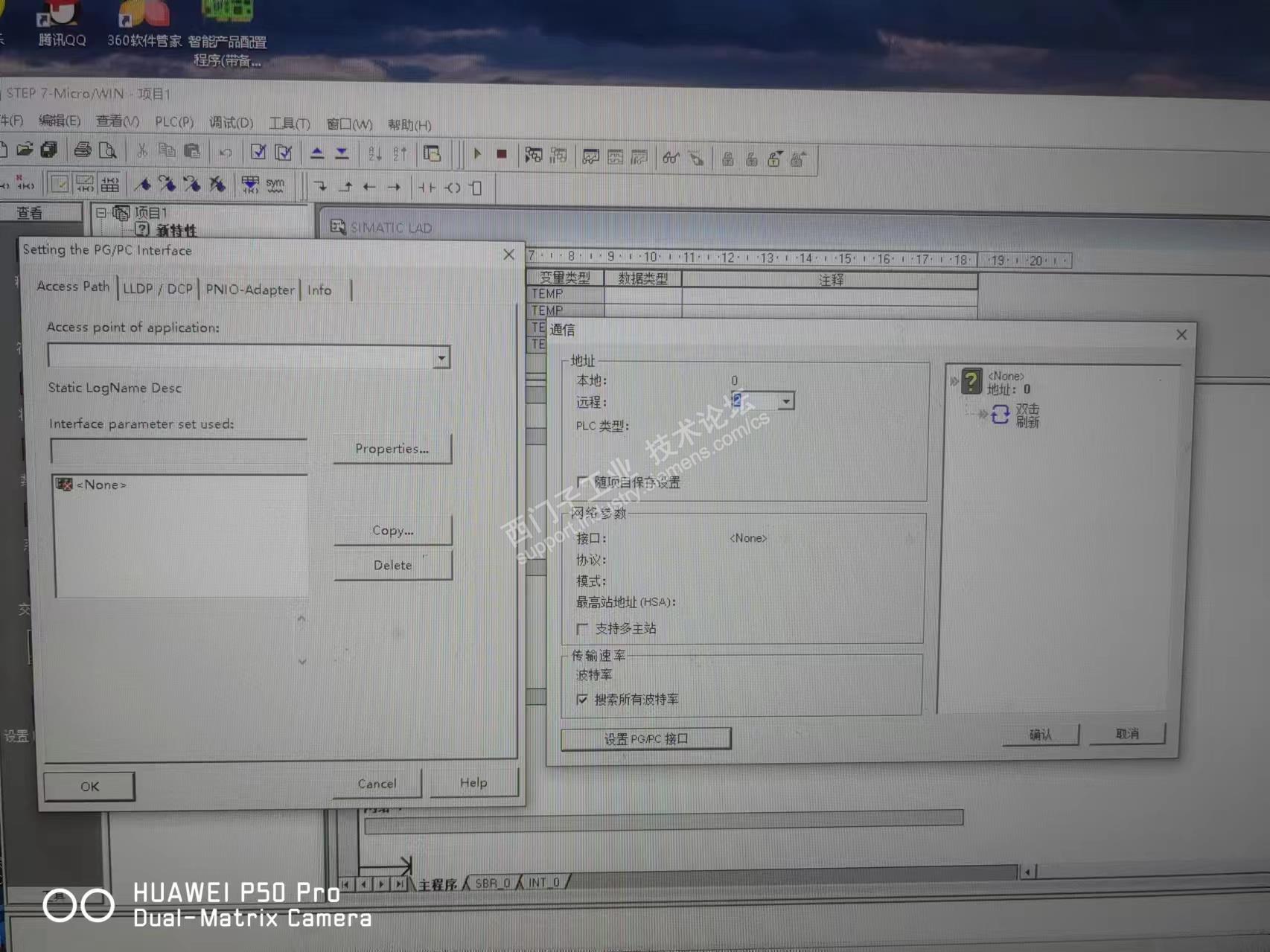The image size is (1270, 952).
Task: Open the 工具(T) menu
Action: [x=290, y=123]
